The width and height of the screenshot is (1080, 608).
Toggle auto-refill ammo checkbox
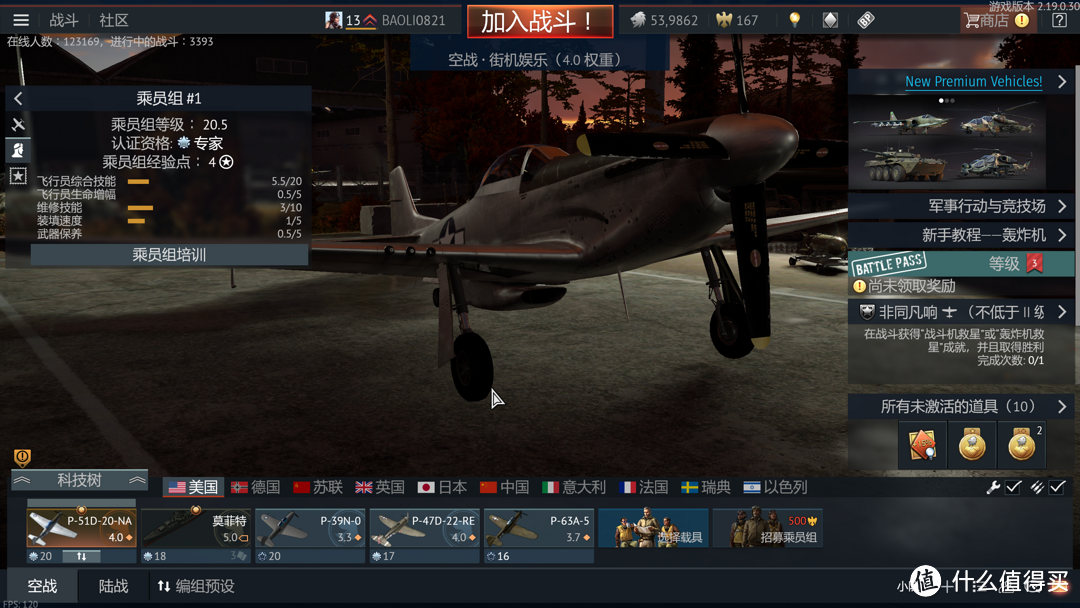[x=1057, y=488]
